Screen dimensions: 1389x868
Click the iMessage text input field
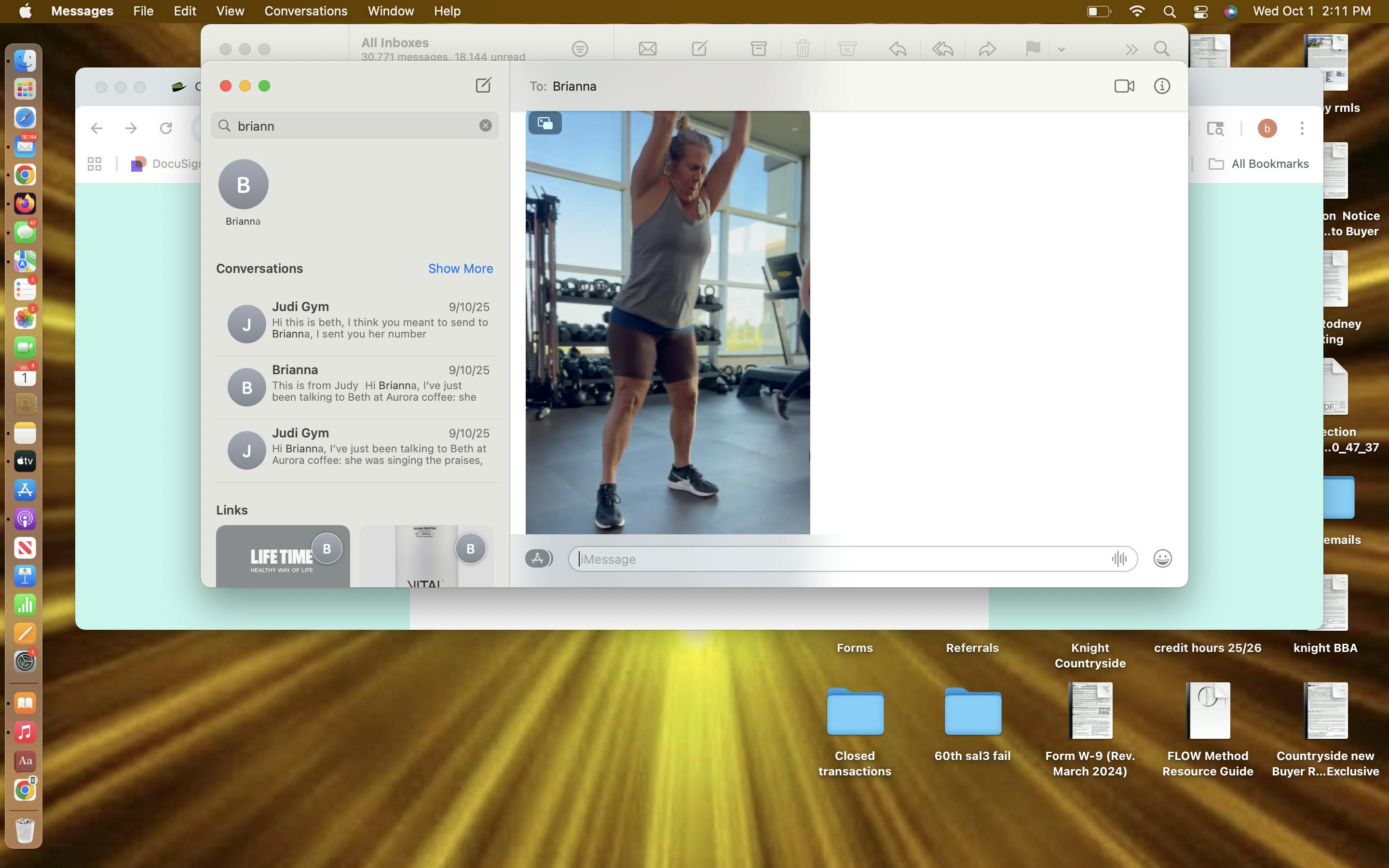pyautogui.click(x=838, y=558)
